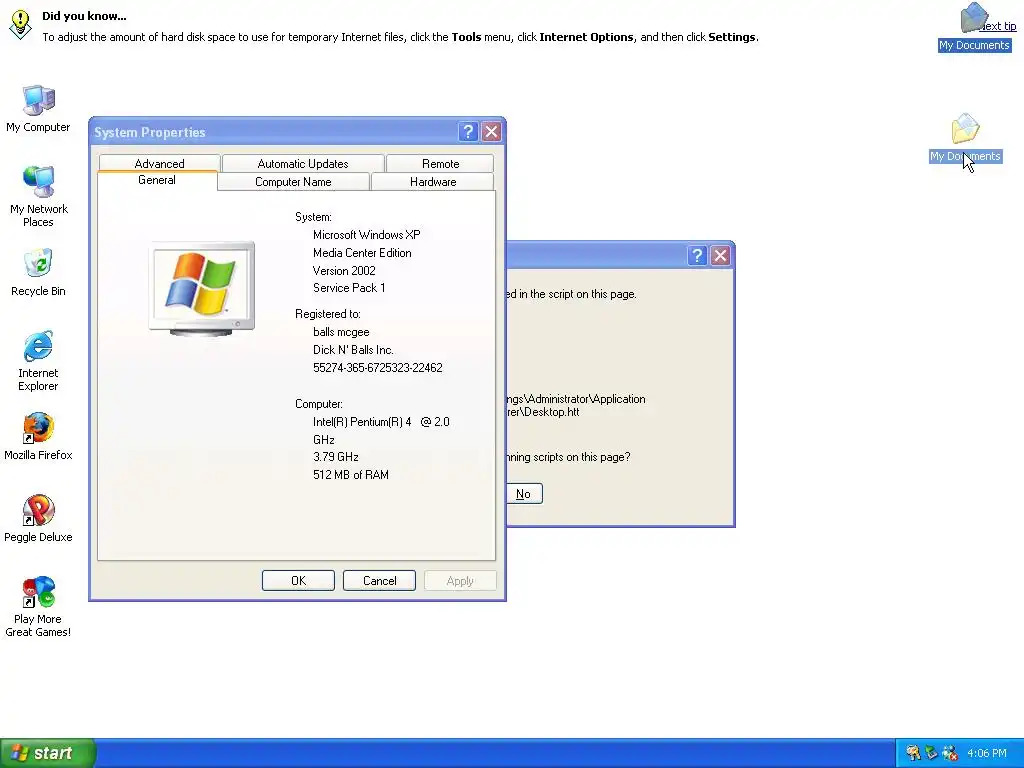Click the '3.79 GHz' text

(x=336, y=456)
